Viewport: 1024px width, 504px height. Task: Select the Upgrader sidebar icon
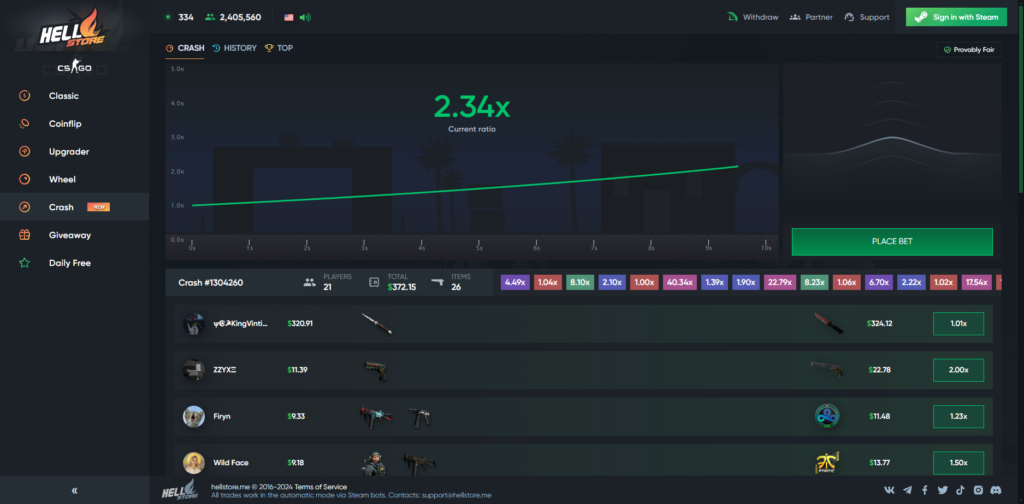[x=24, y=151]
